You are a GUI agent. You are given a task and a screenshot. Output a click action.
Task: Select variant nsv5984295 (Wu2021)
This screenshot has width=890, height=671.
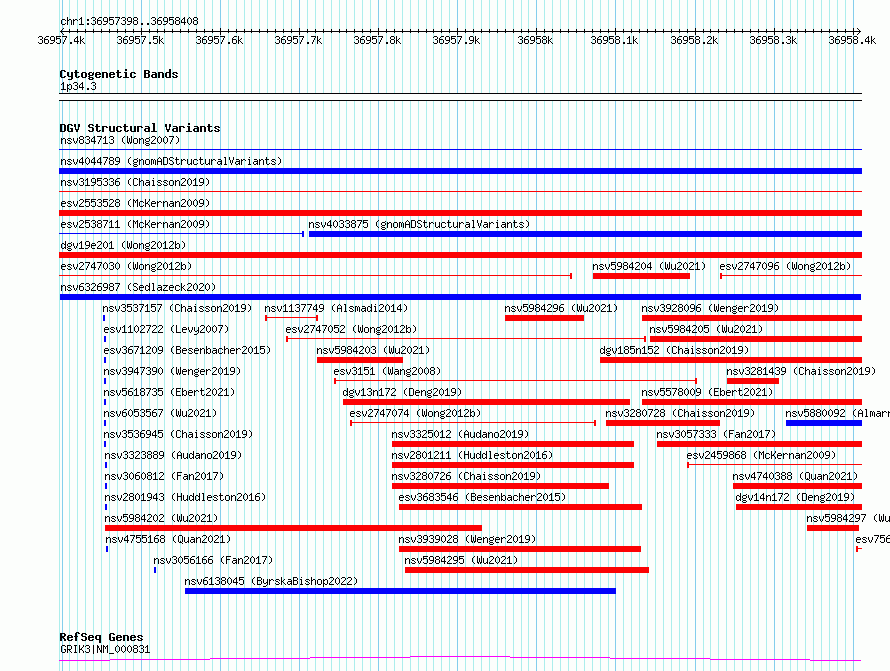[461, 560]
